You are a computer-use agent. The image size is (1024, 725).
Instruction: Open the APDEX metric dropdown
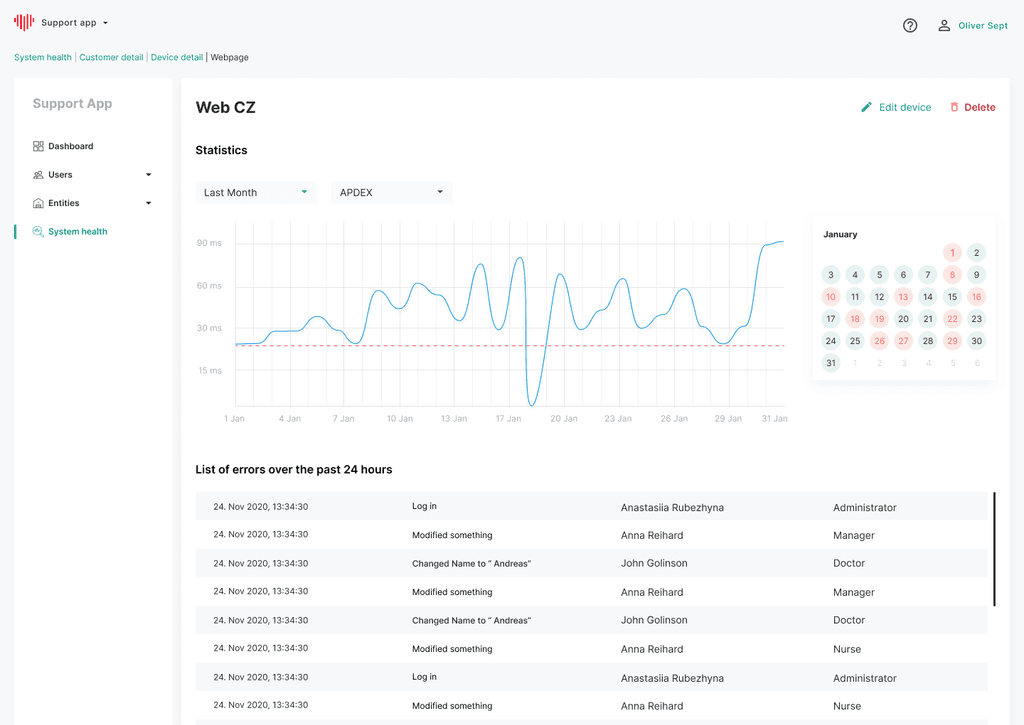tap(392, 193)
